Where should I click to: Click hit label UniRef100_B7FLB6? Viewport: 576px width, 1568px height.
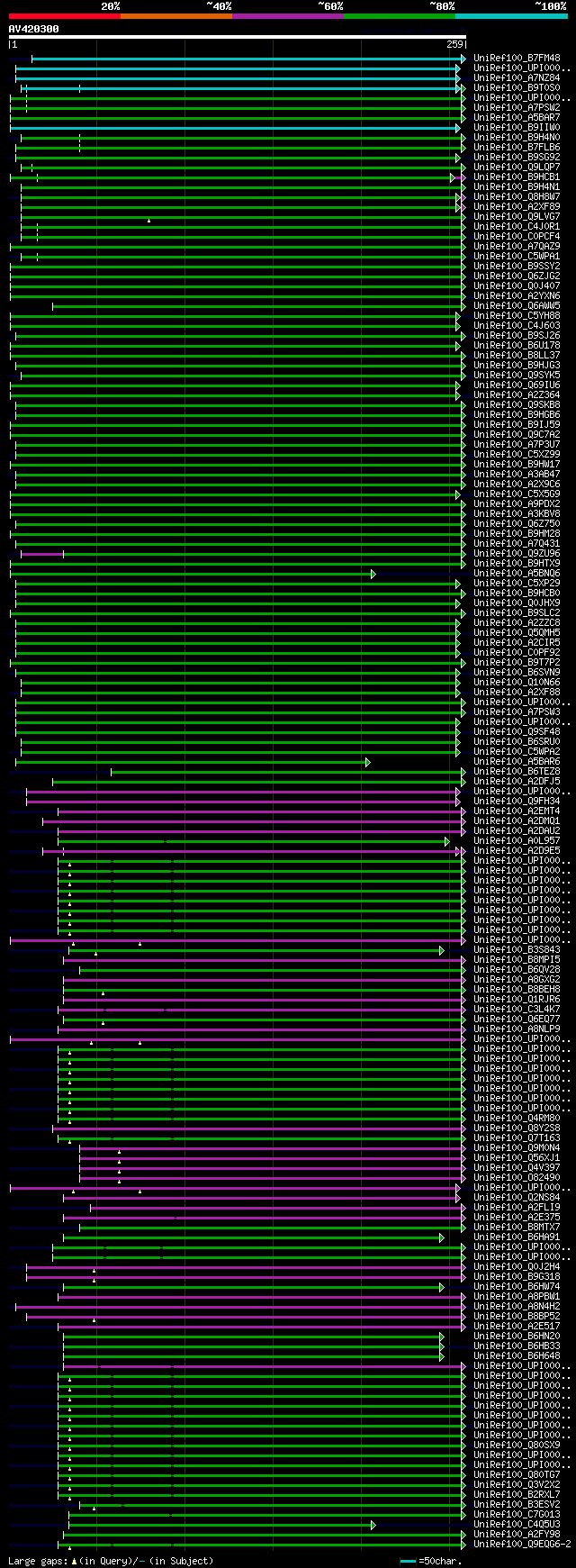pos(517,148)
